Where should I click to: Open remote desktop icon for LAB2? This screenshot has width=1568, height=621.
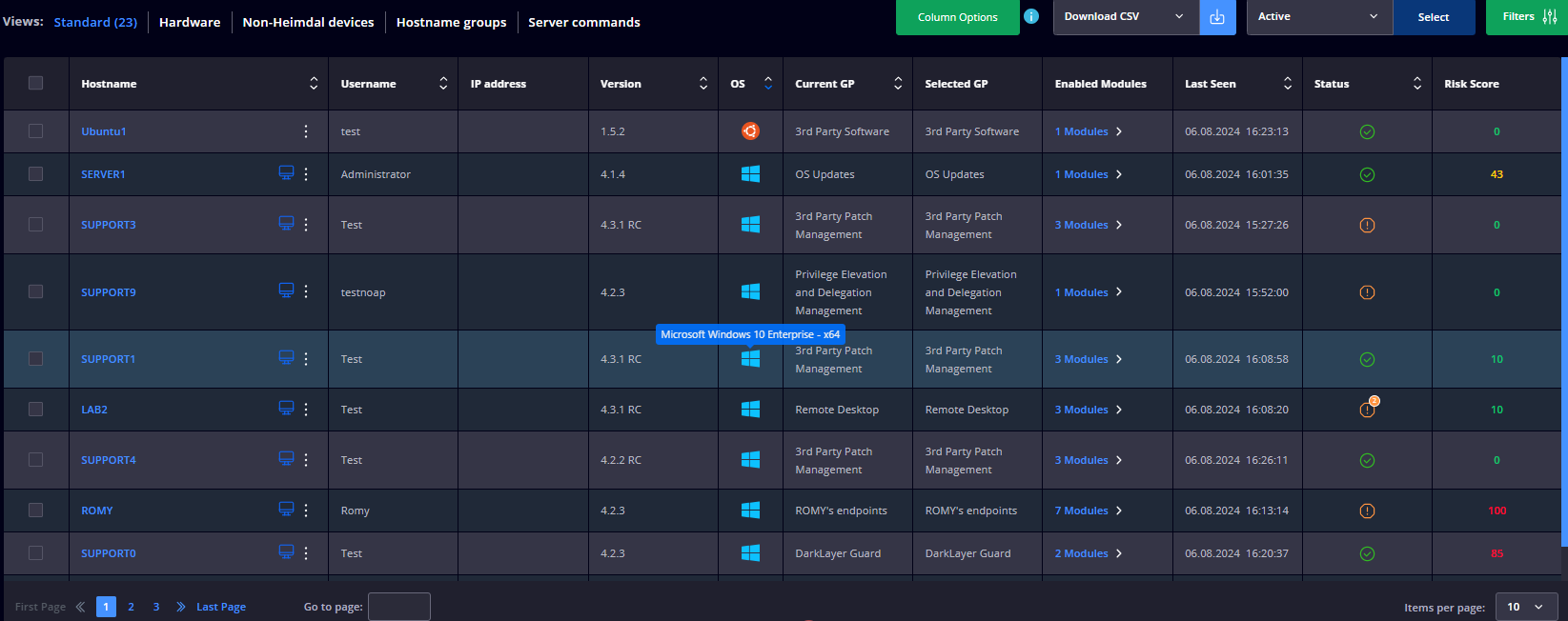(x=286, y=408)
